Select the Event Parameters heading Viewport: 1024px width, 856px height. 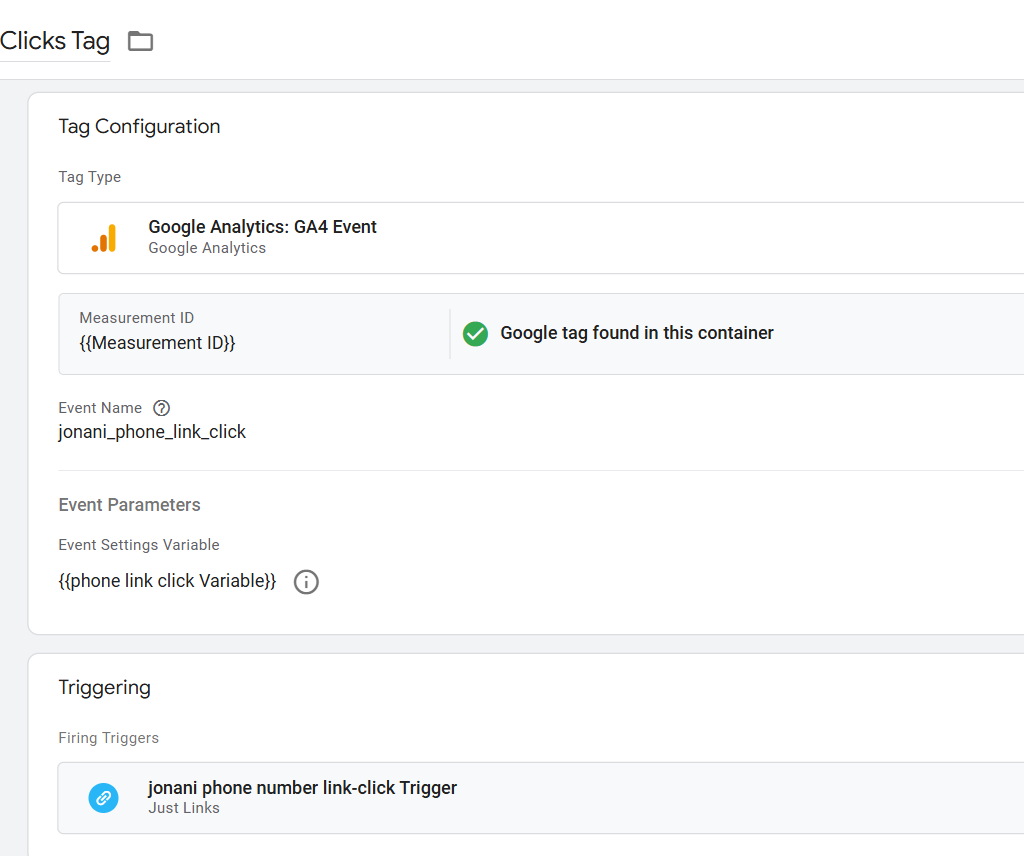(x=129, y=504)
